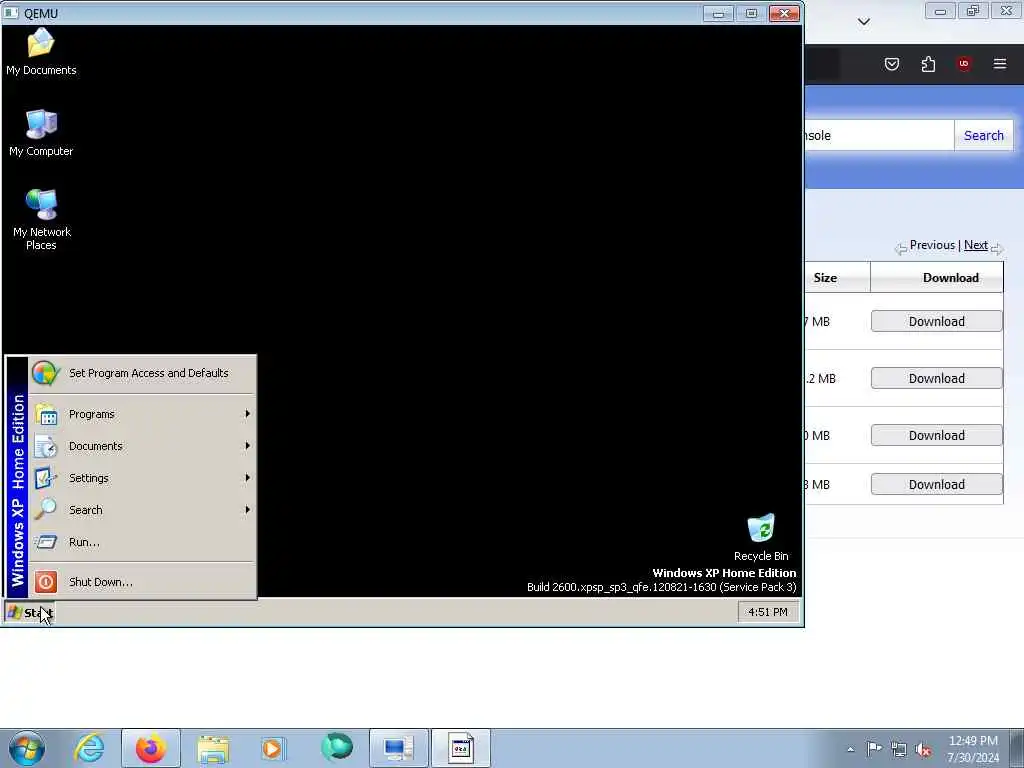Open Windows Explorer folder in taskbar
Image resolution: width=1024 pixels, height=768 pixels.
(x=213, y=748)
